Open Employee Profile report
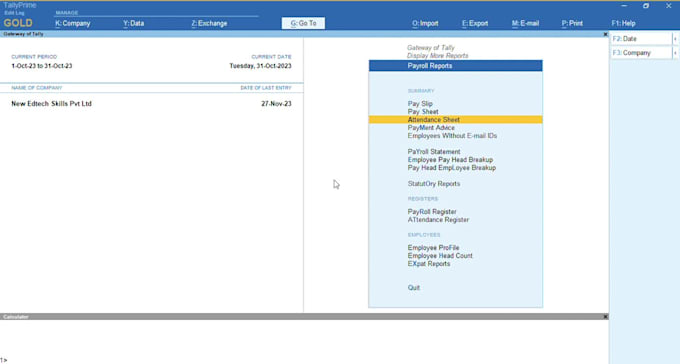 tap(433, 248)
